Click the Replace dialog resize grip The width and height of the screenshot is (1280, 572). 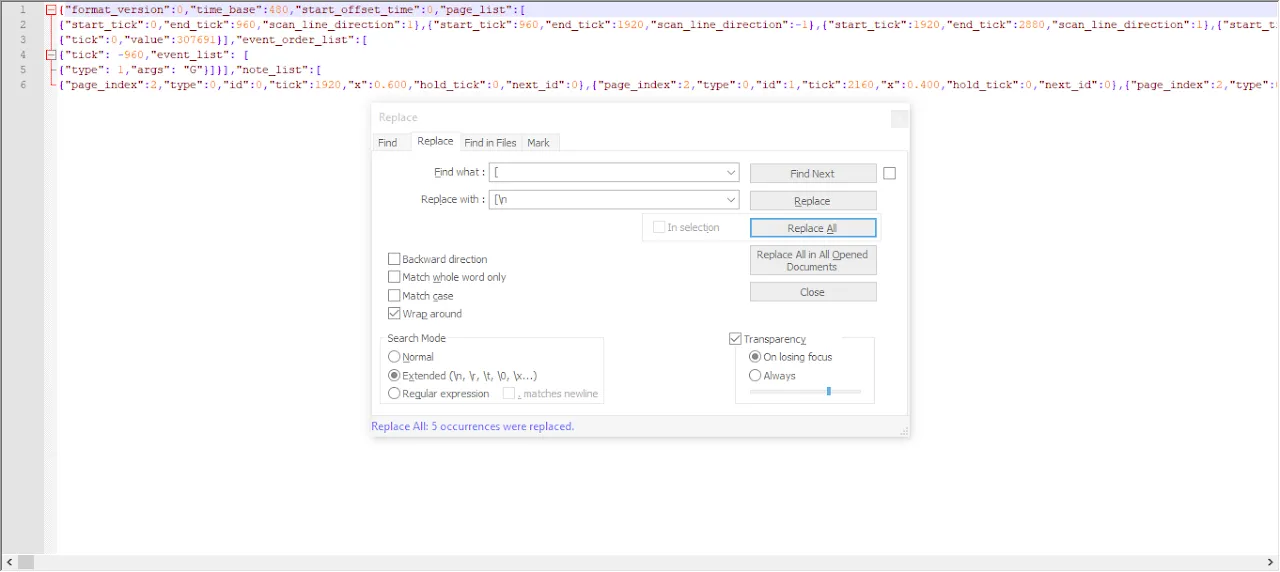click(x=904, y=431)
